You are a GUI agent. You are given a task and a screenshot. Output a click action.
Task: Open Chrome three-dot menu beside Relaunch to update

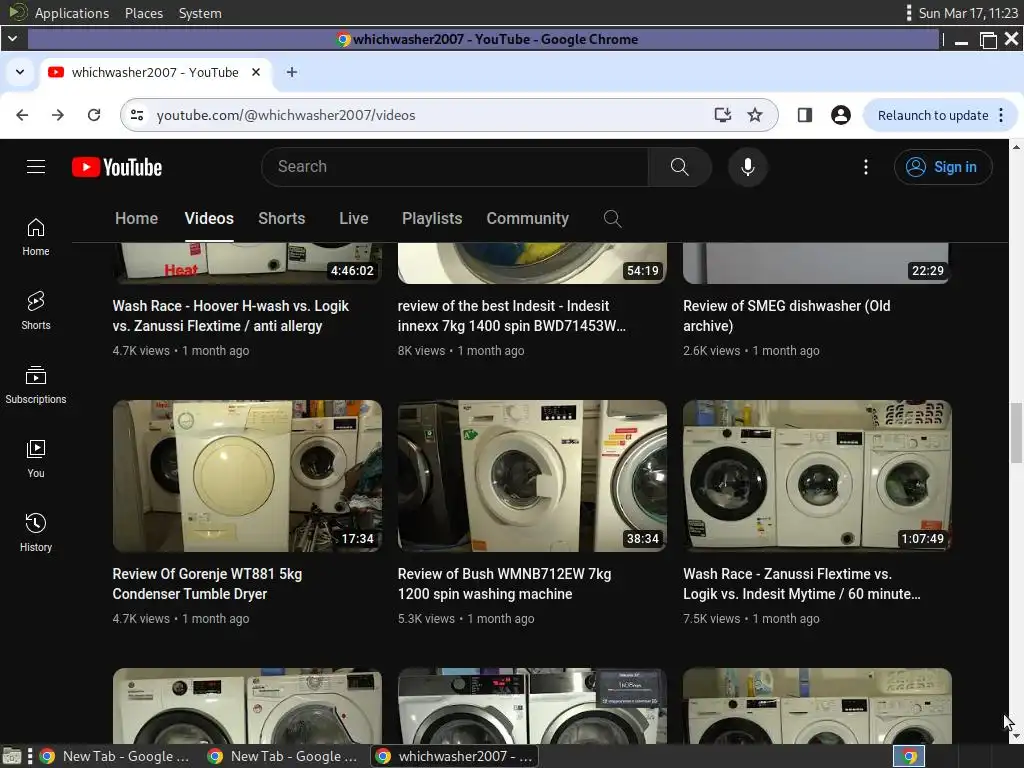click(x=1001, y=115)
